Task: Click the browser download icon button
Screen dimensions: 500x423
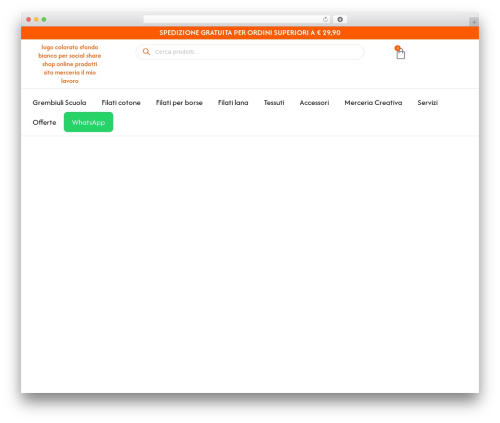Action: [x=340, y=20]
